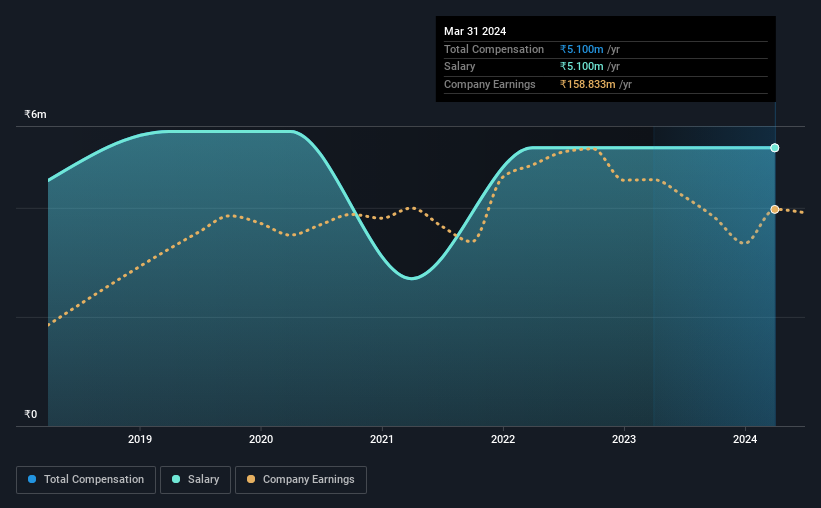Click the teal Salary legend dot
This screenshot has height=508, width=821.
[x=176, y=479]
